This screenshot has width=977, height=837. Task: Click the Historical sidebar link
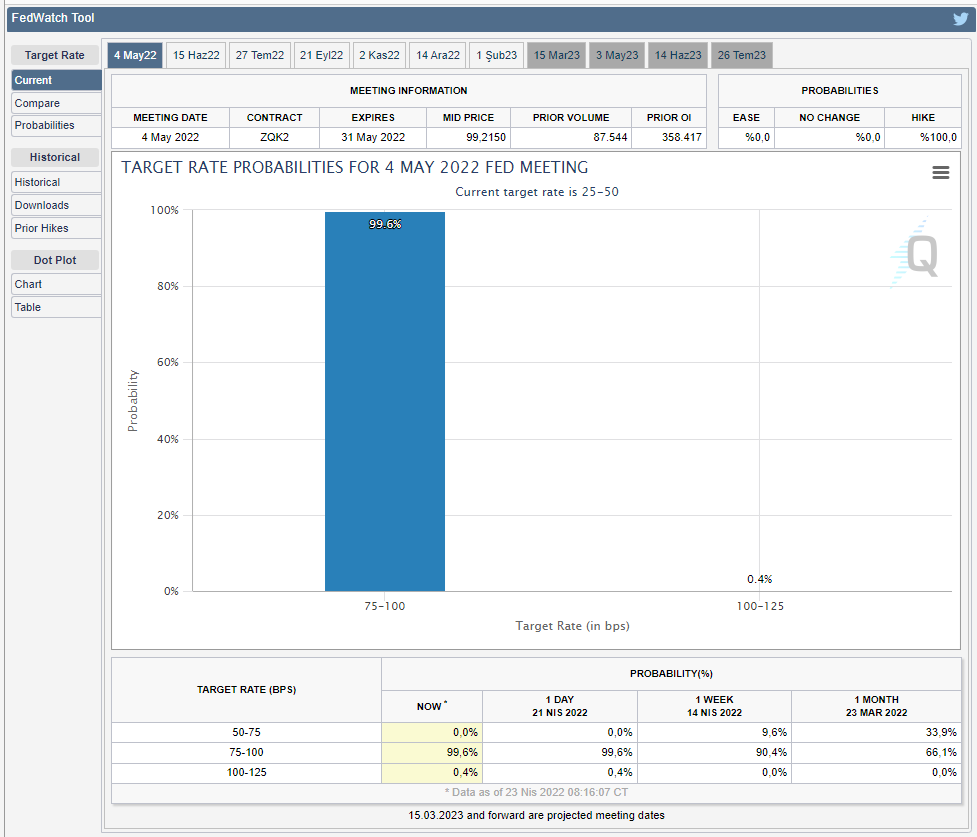56,183
